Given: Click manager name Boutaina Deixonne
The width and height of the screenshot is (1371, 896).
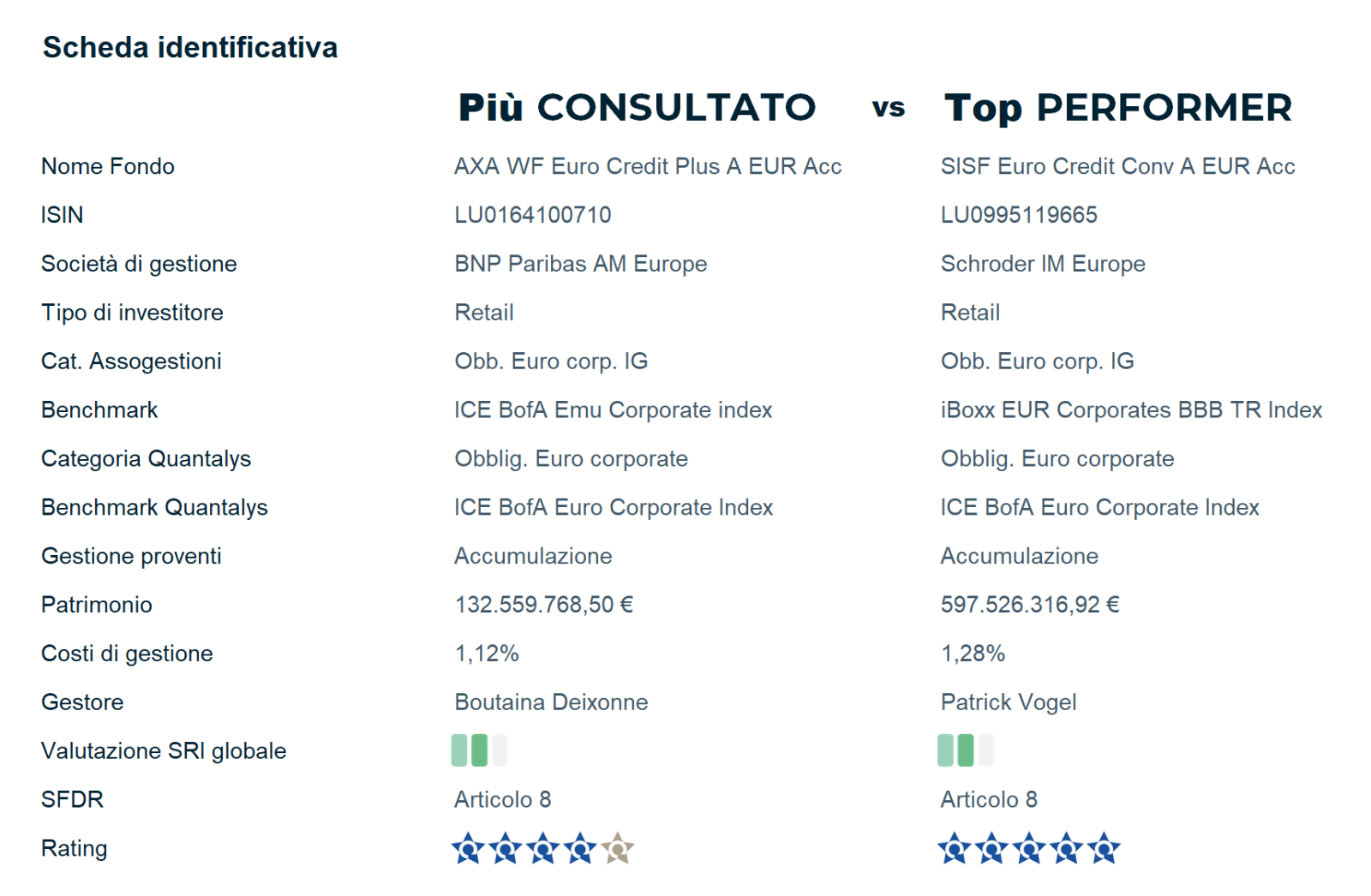Looking at the screenshot, I should click(x=551, y=702).
